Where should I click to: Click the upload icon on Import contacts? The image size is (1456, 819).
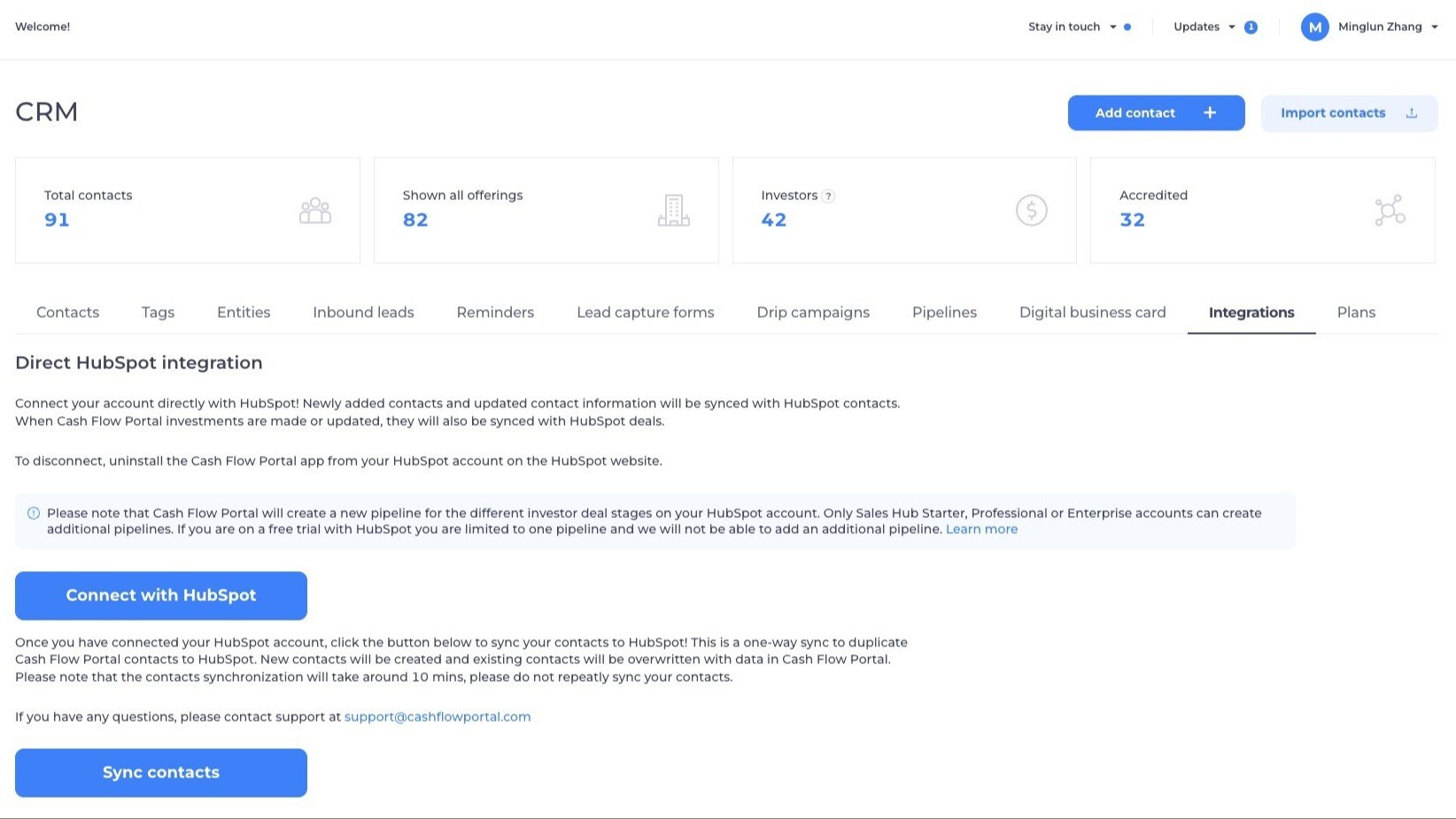(x=1412, y=112)
